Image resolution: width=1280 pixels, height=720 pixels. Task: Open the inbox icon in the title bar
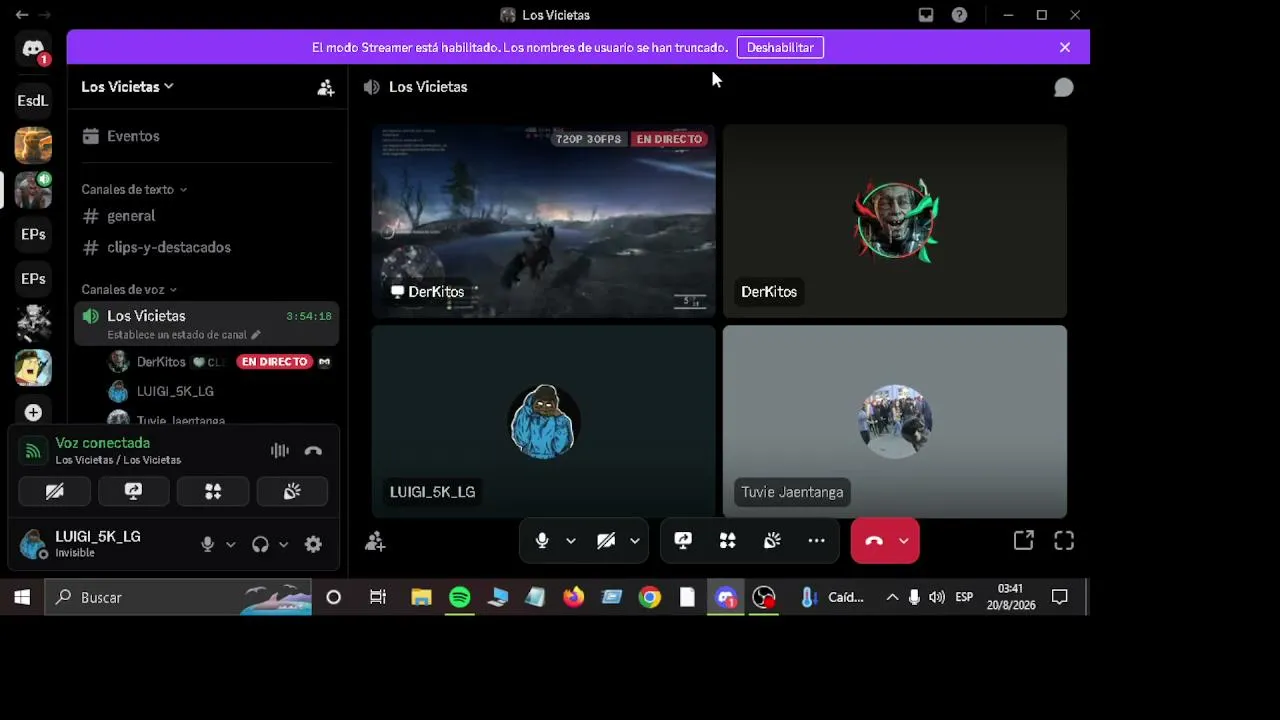pyautogui.click(x=926, y=15)
